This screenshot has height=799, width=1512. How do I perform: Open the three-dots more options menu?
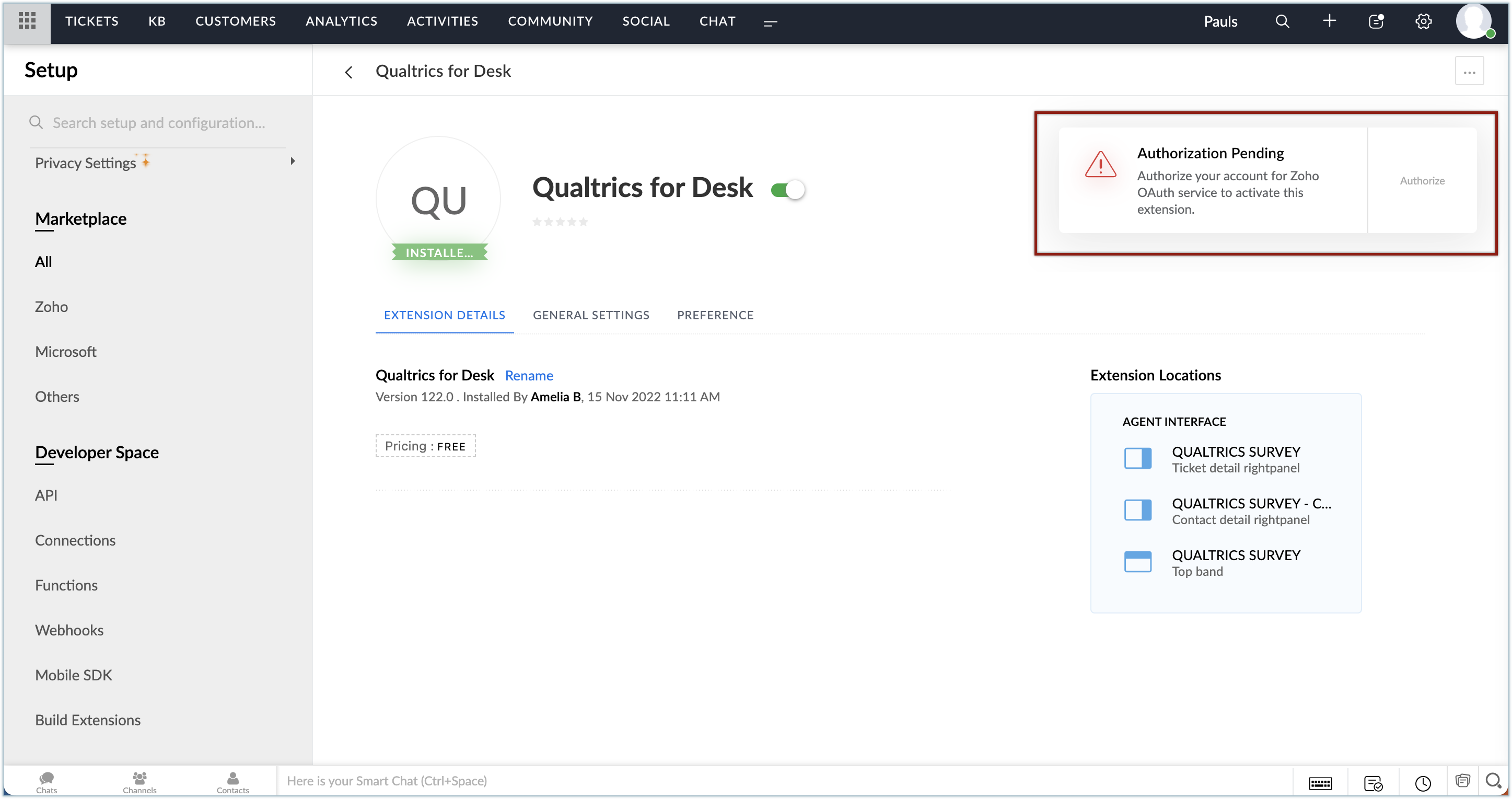(1469, 72)
